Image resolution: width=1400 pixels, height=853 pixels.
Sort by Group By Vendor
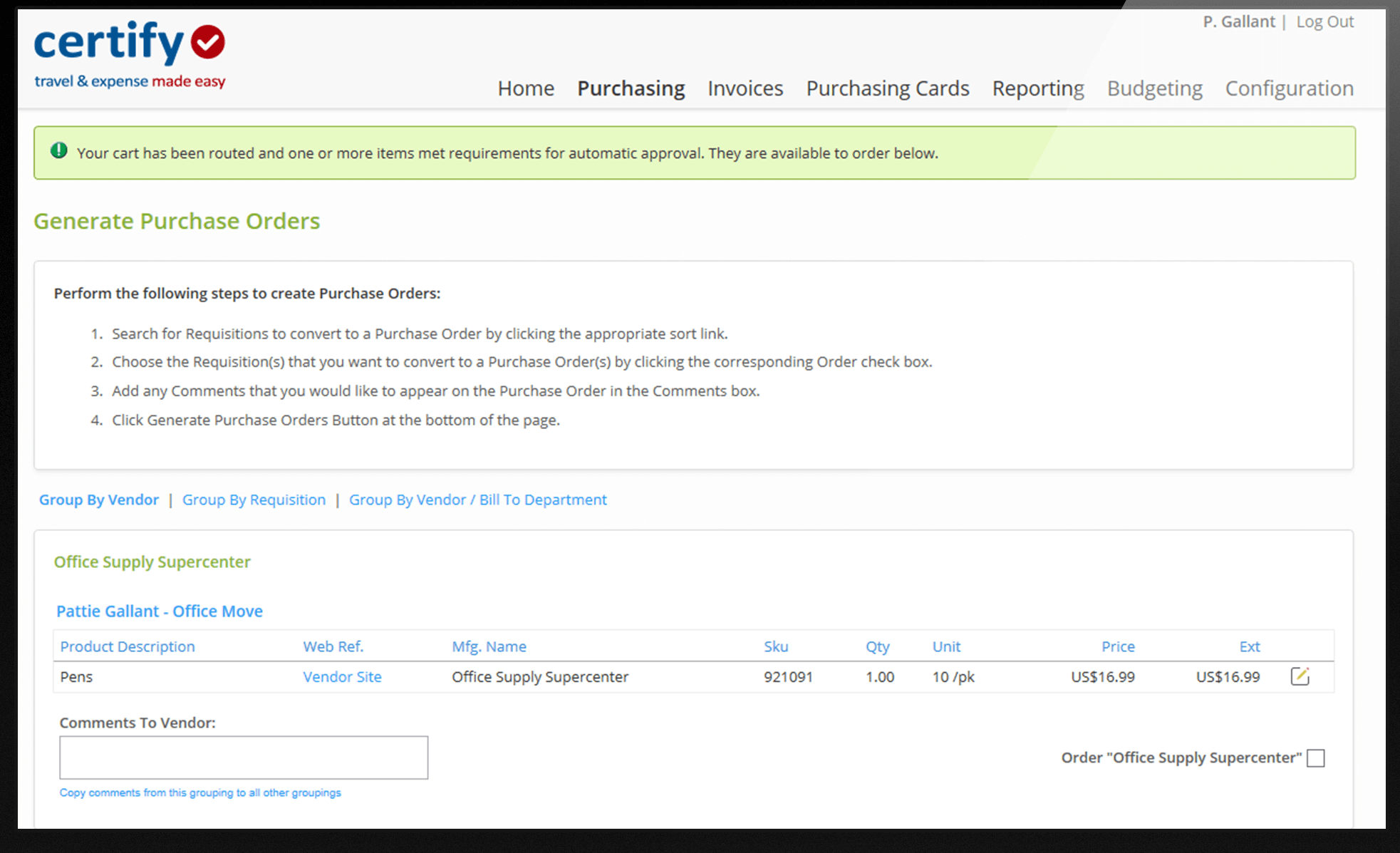click(x=99, y=500)
